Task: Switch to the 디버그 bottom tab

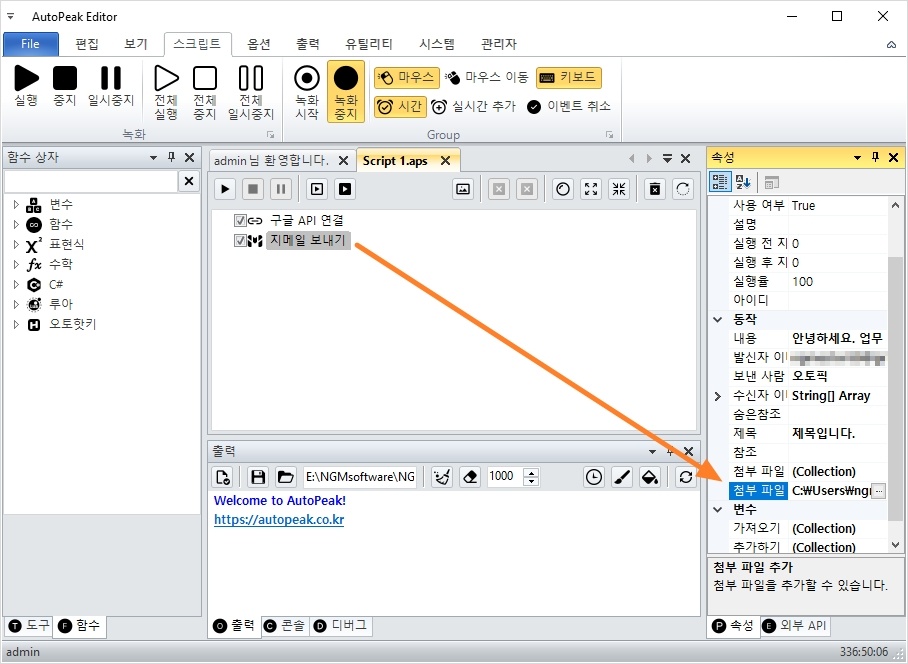Action: click(340, 626)
